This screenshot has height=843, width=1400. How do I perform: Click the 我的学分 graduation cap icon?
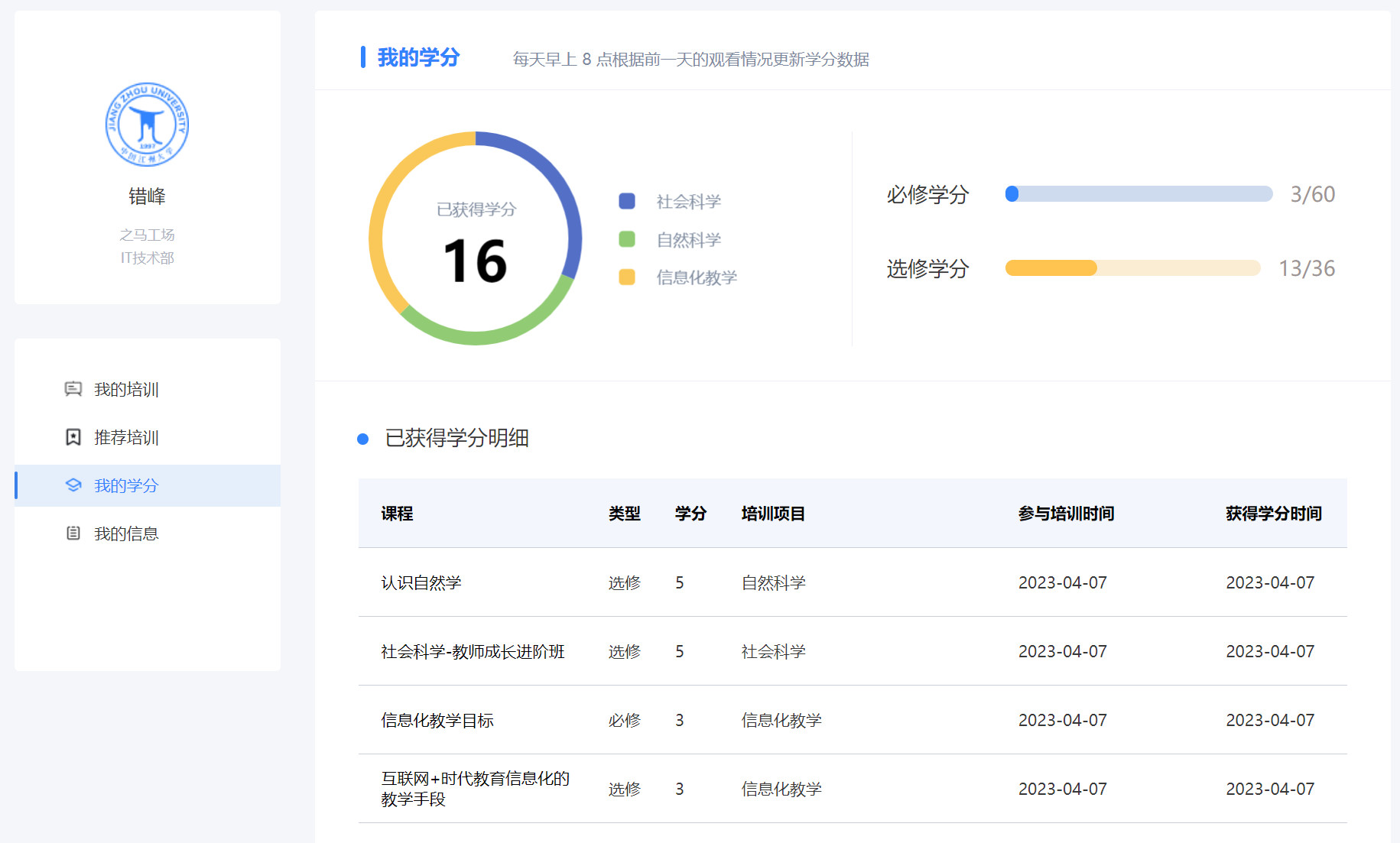[x=73, y=485]
